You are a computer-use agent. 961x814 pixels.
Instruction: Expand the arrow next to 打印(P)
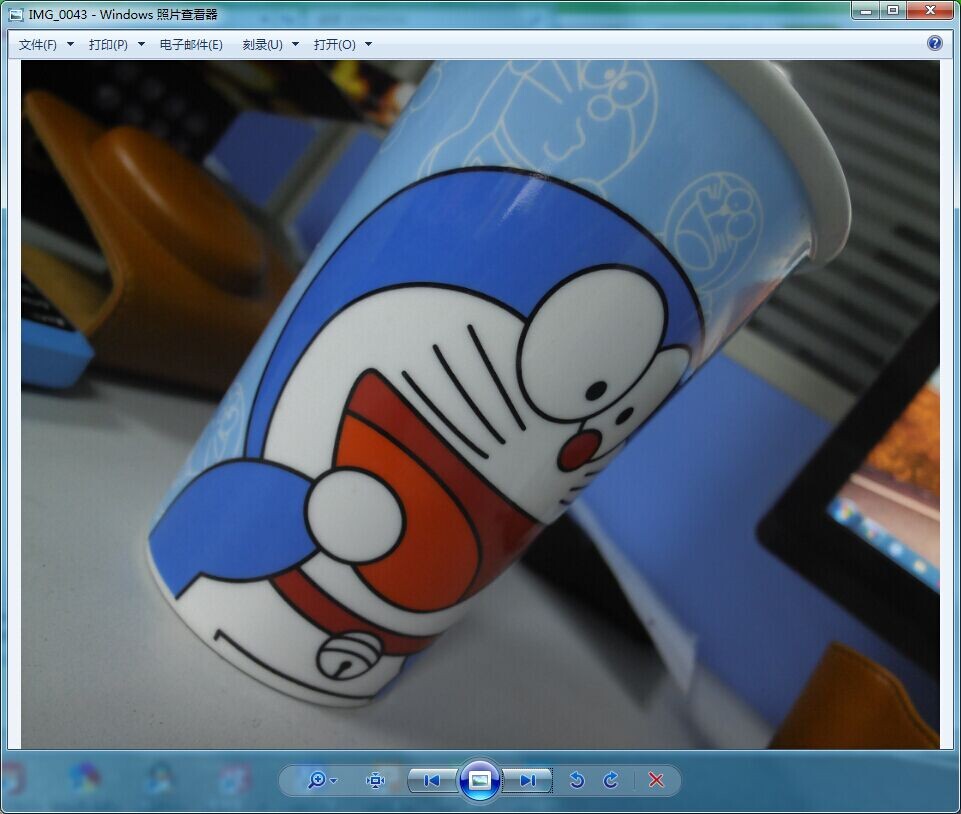point(141,44)
